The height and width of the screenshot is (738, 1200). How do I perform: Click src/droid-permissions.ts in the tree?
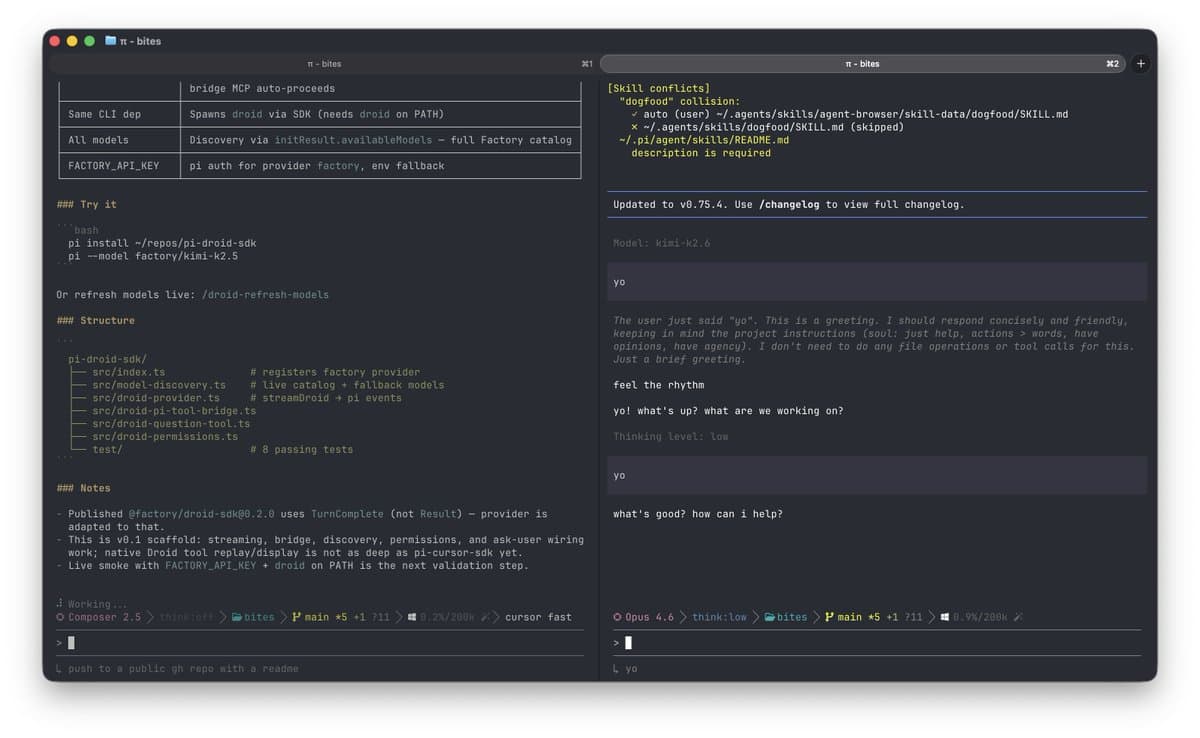pyautogui.click(x=165, y=437)
